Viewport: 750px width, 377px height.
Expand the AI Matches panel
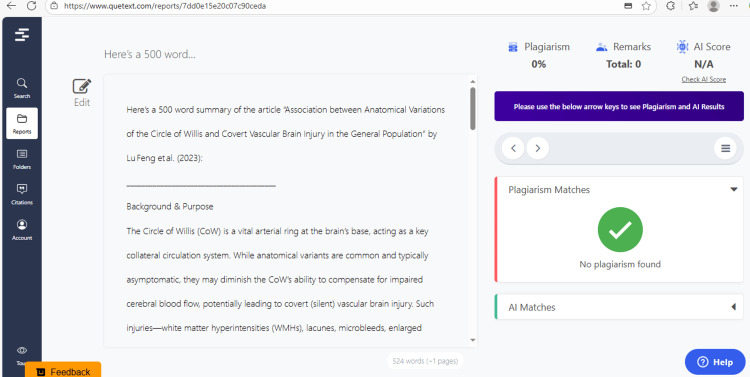pyautogui.click(x=734, y=307)
